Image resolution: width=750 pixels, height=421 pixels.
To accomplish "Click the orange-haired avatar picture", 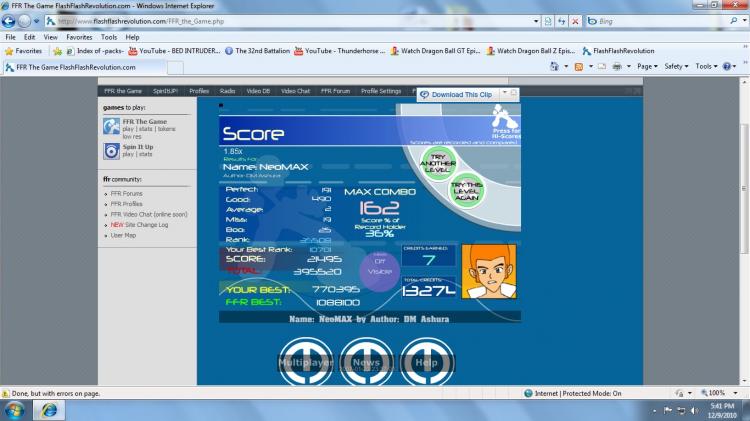I will pos(489,272).
